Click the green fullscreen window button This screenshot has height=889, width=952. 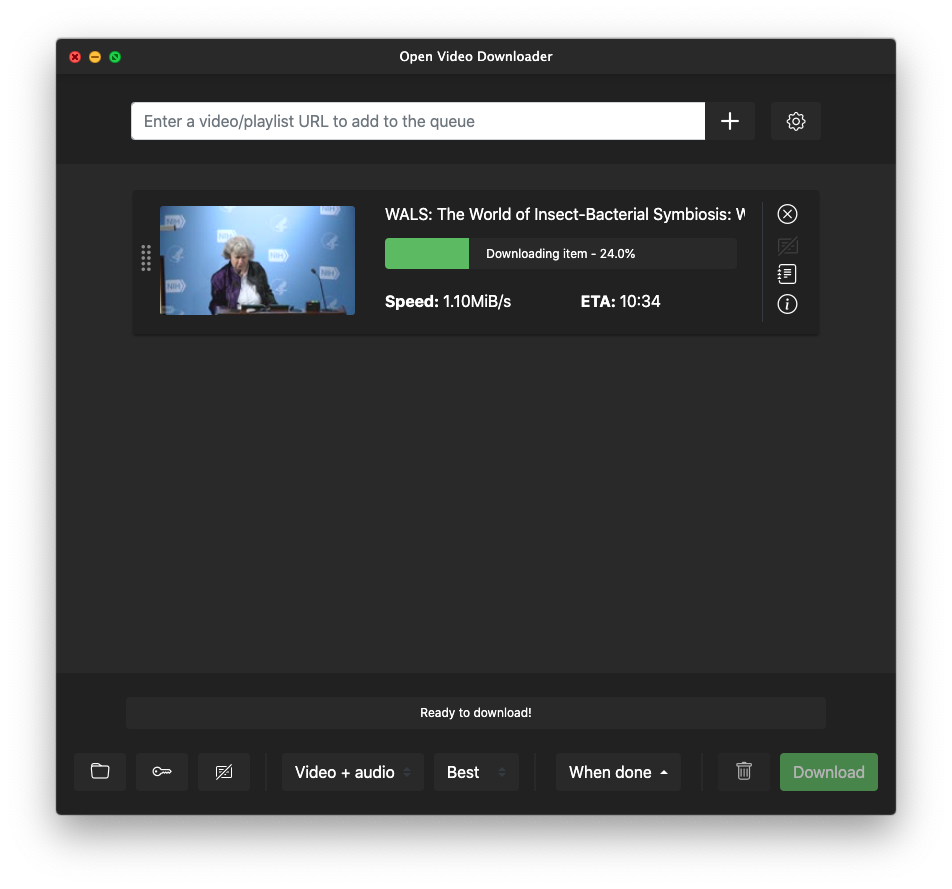pyautogui.click(x=115, y=56)
